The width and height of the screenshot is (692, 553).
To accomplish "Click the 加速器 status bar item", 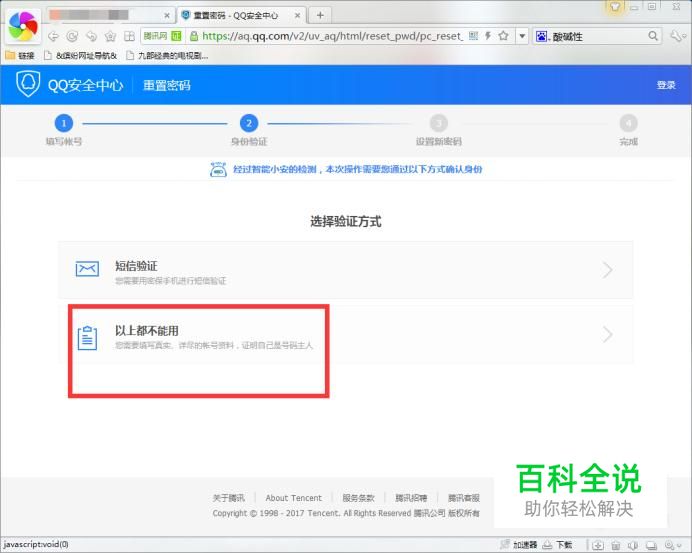I will [x=525, y=545].
